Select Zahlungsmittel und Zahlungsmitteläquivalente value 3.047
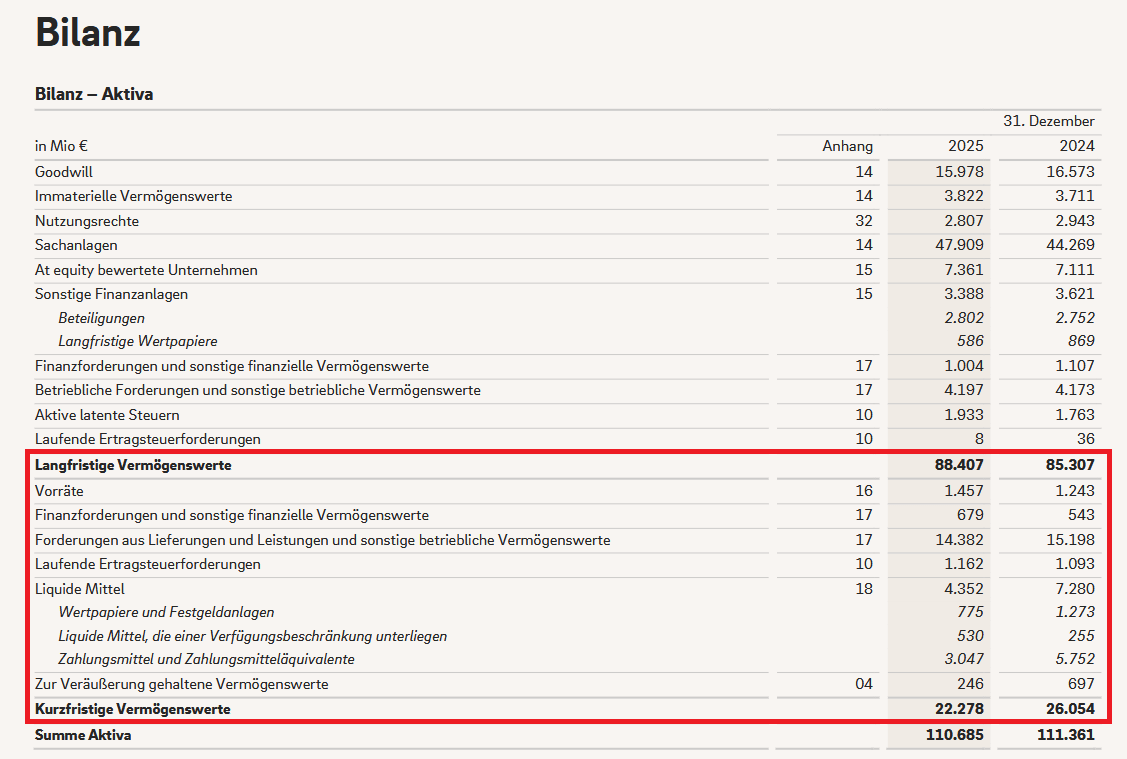Viewport: 1127px width, 759px height. tap(964, 659)
